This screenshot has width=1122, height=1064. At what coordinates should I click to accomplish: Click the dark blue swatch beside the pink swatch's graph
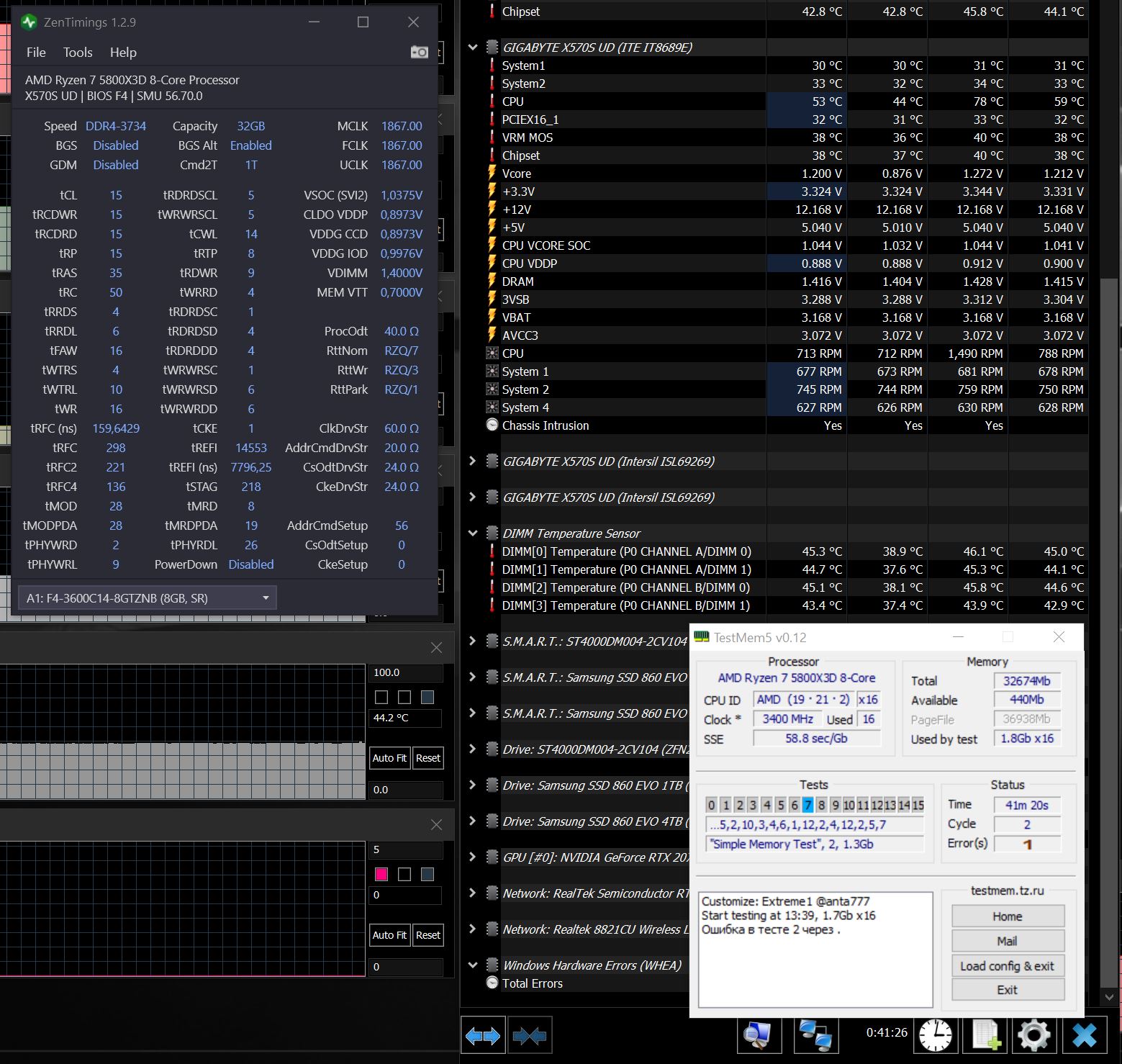pyautogui.click(x=427, y=874)
